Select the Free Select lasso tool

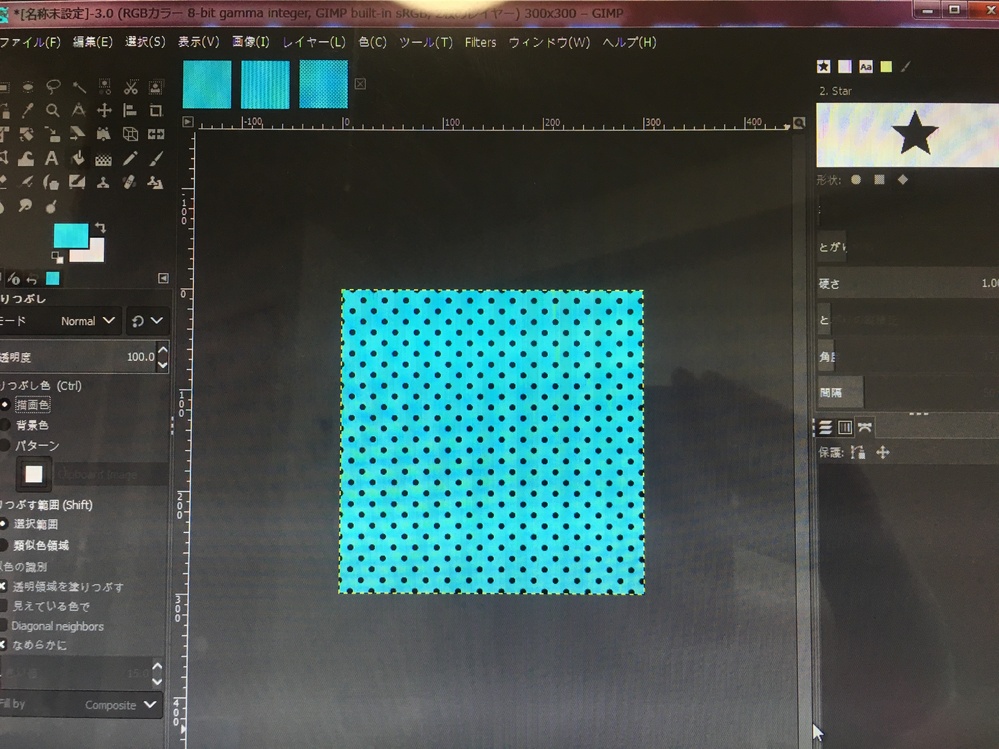pos(52,87)
